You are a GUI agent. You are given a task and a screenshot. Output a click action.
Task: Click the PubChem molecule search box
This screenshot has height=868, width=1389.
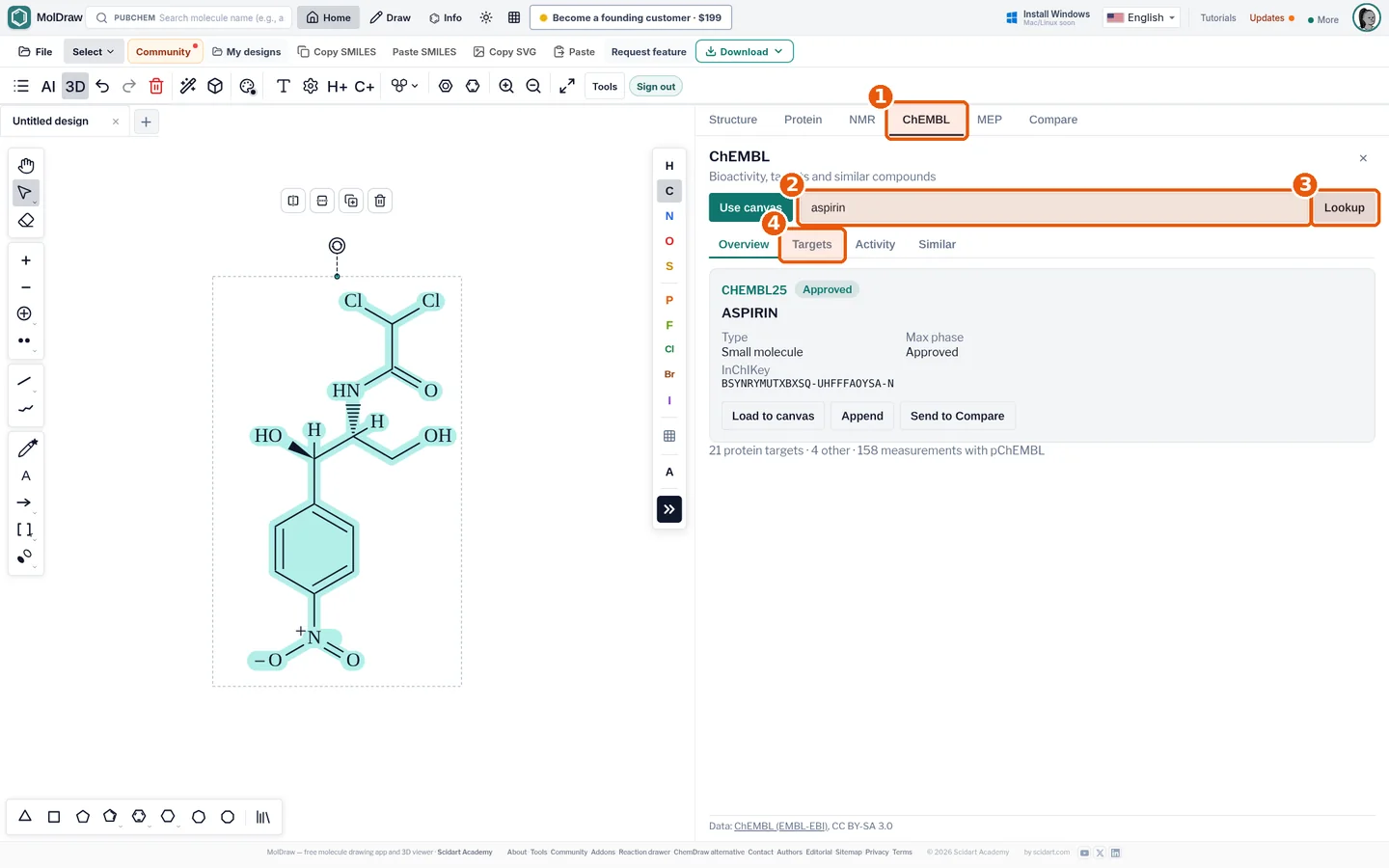point(189,17)
